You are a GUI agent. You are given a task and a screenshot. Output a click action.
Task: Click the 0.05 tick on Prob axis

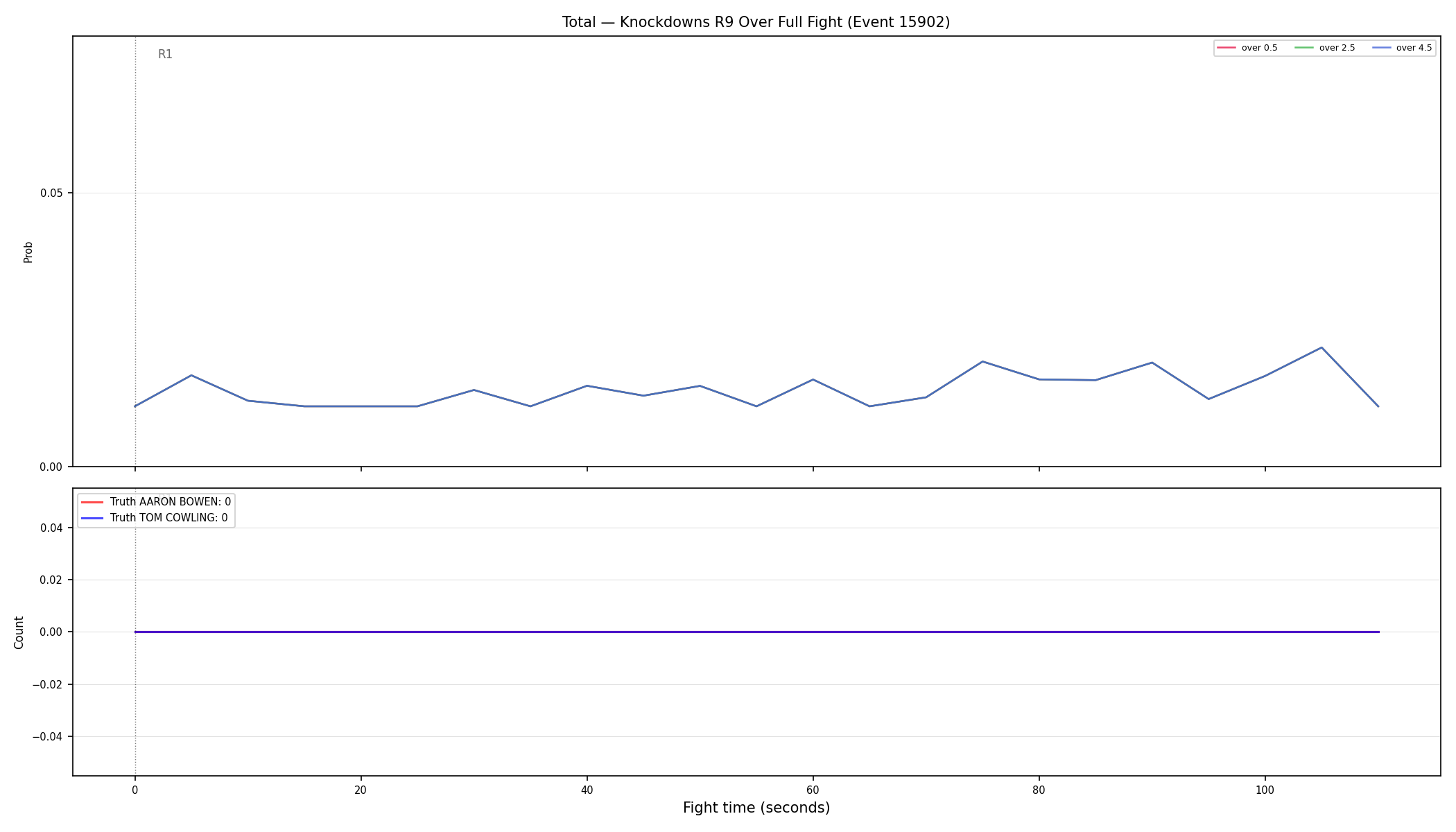(x=51, y=193)
